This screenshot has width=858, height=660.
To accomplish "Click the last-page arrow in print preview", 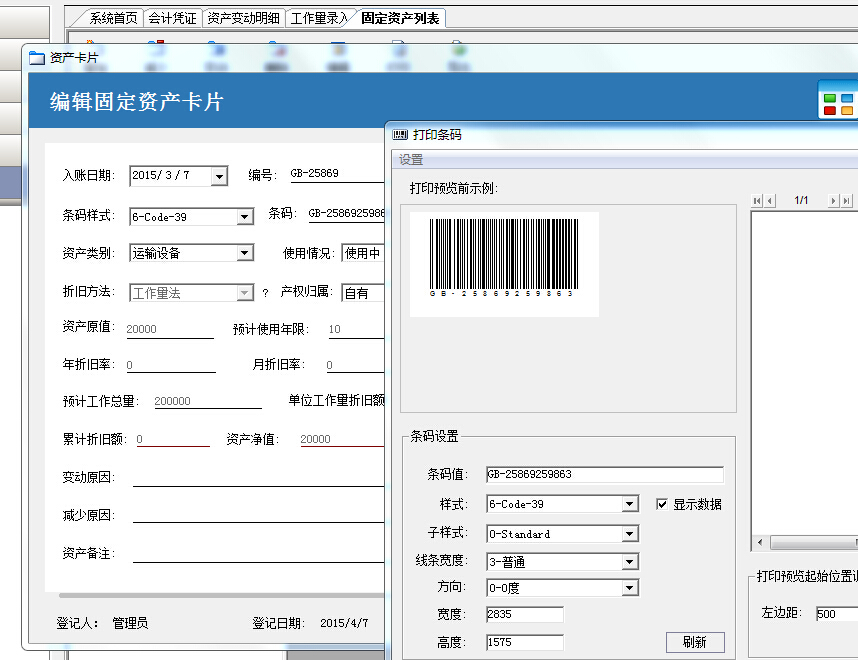I will [x=846, y=200].
